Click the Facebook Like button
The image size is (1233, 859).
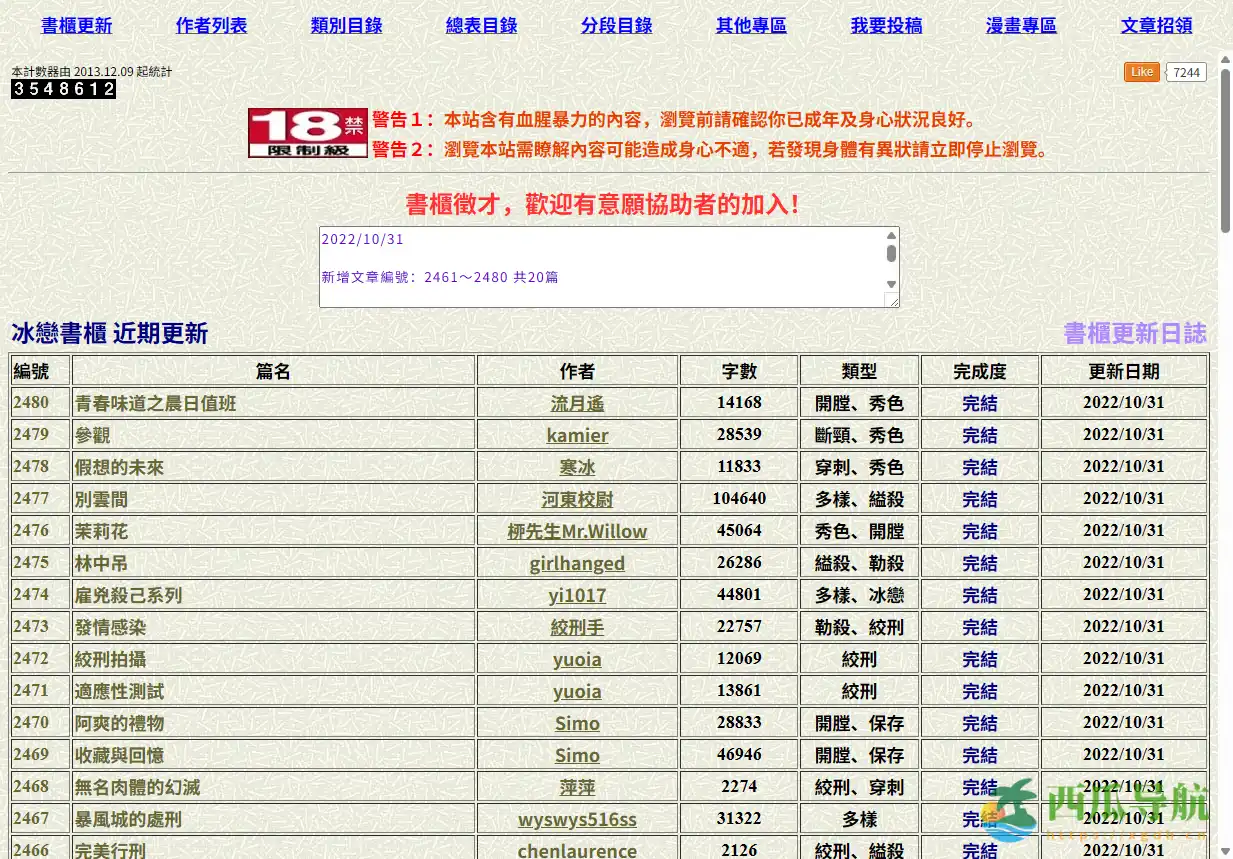coord(1141,71)
